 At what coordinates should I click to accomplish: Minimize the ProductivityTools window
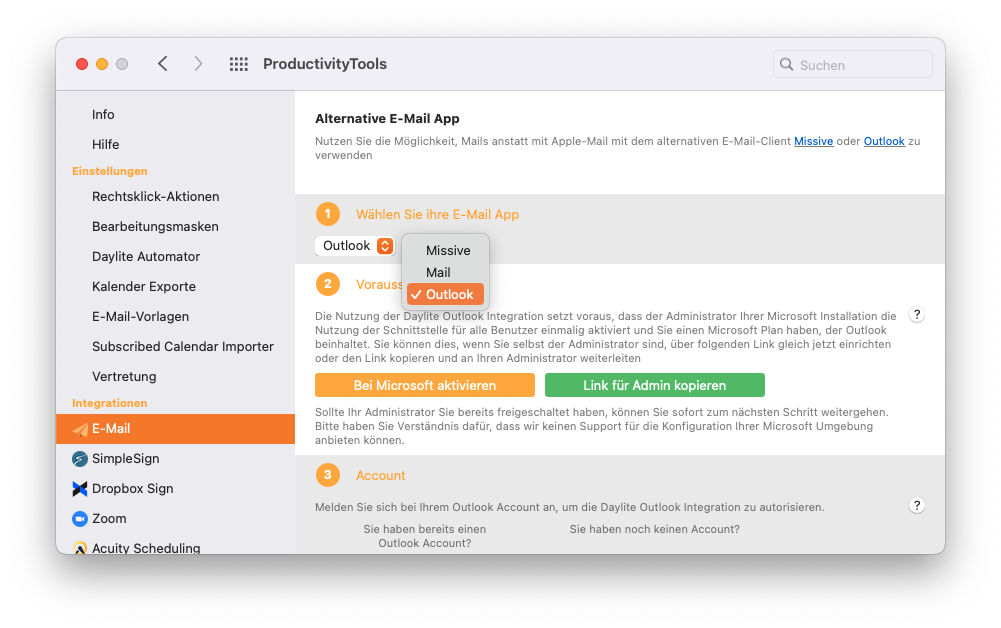pyautogui.click(x=102, y=64)
